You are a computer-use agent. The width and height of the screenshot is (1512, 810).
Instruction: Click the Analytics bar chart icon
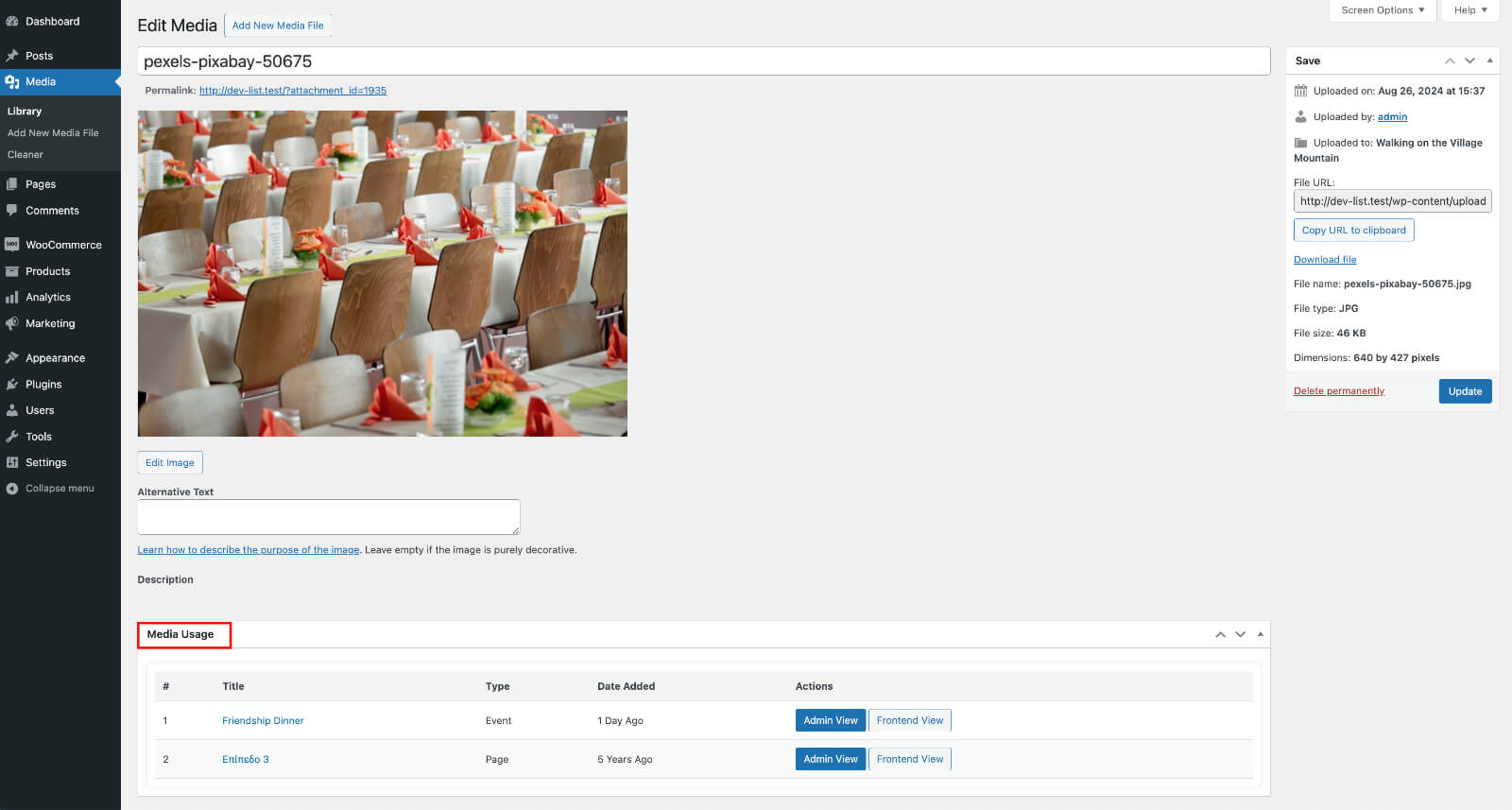pos(12,297)
